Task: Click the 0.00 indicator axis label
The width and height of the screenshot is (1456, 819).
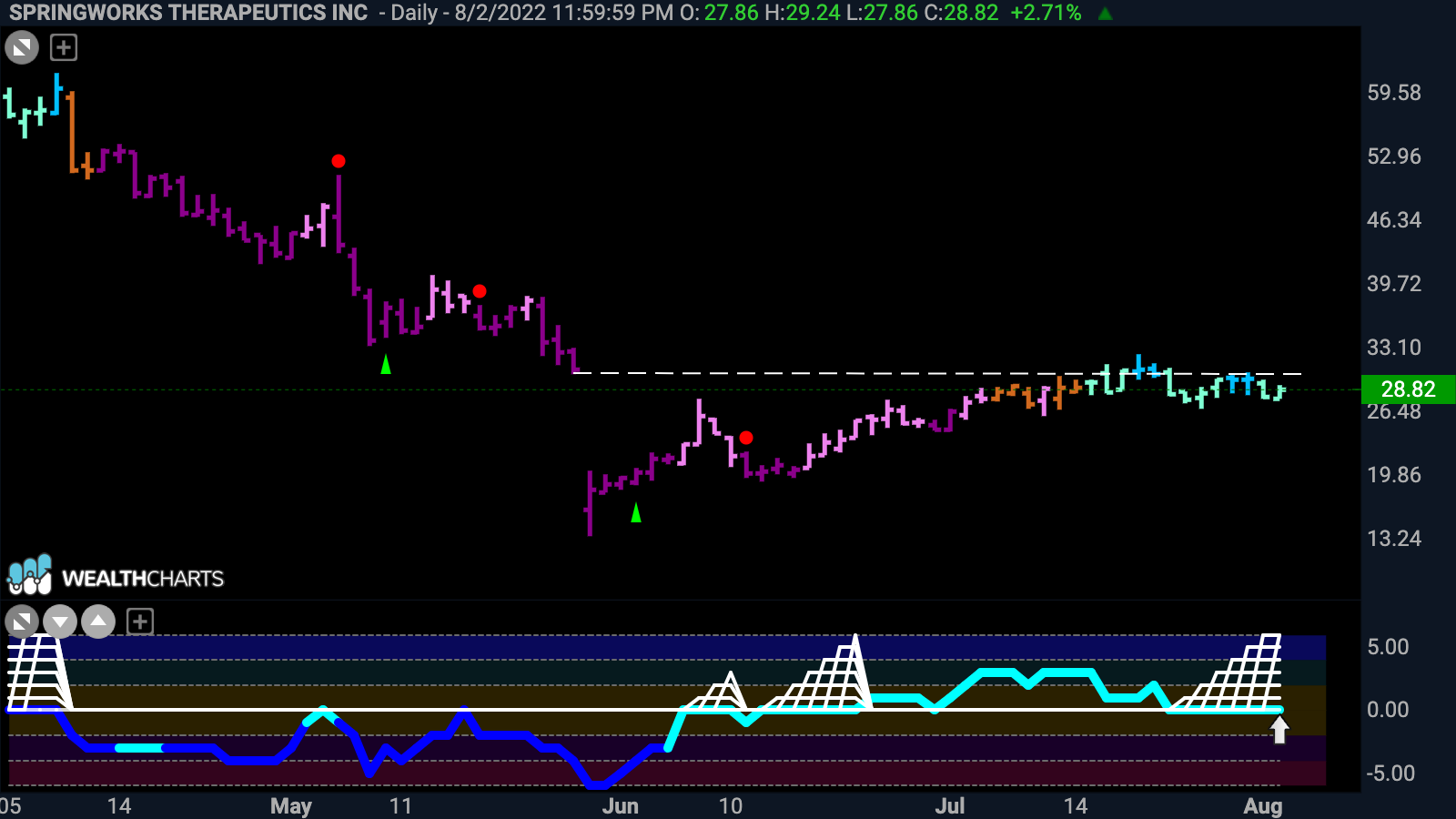Action: (1388, 710)
